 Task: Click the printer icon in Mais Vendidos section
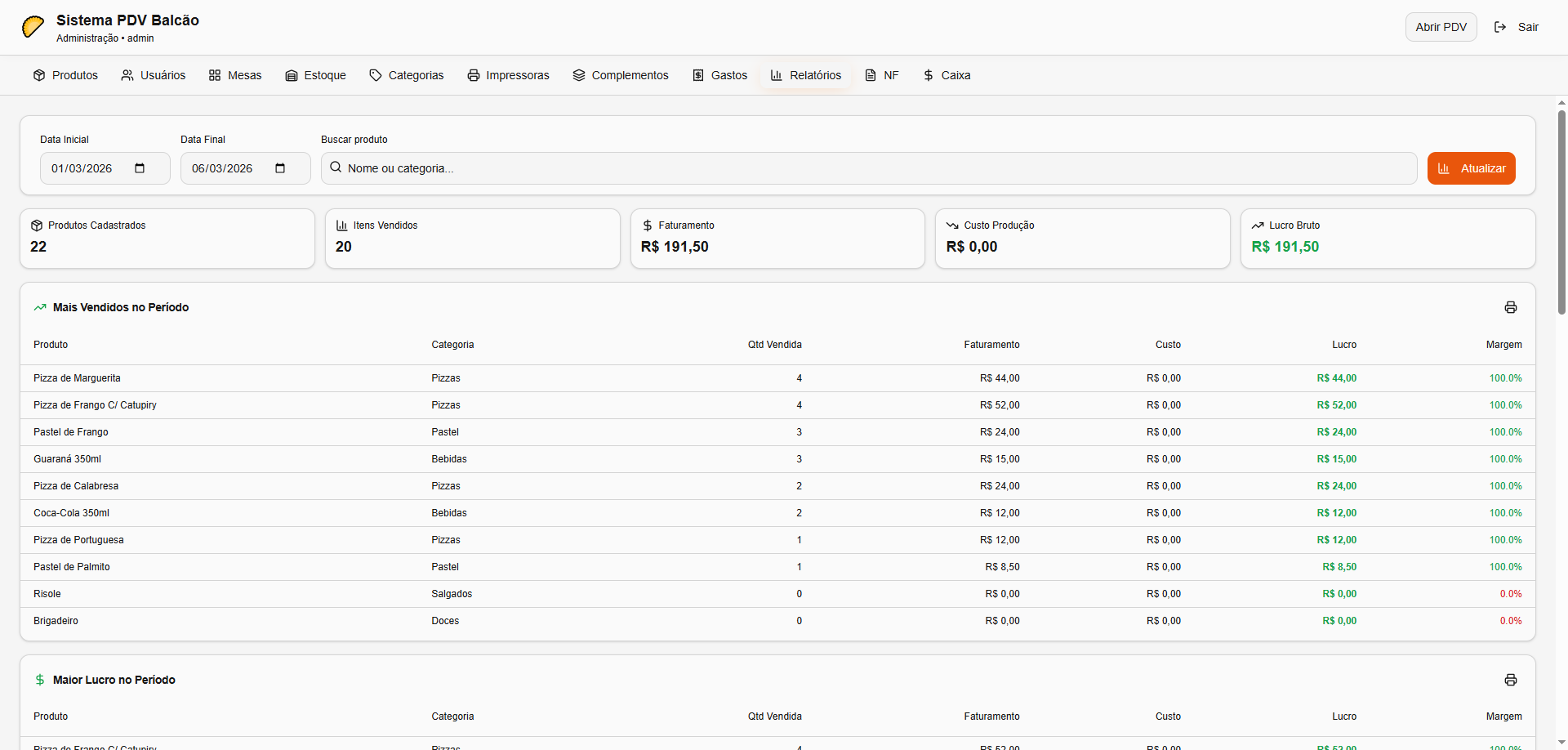pyautogui.click(x=1510, y=307)
